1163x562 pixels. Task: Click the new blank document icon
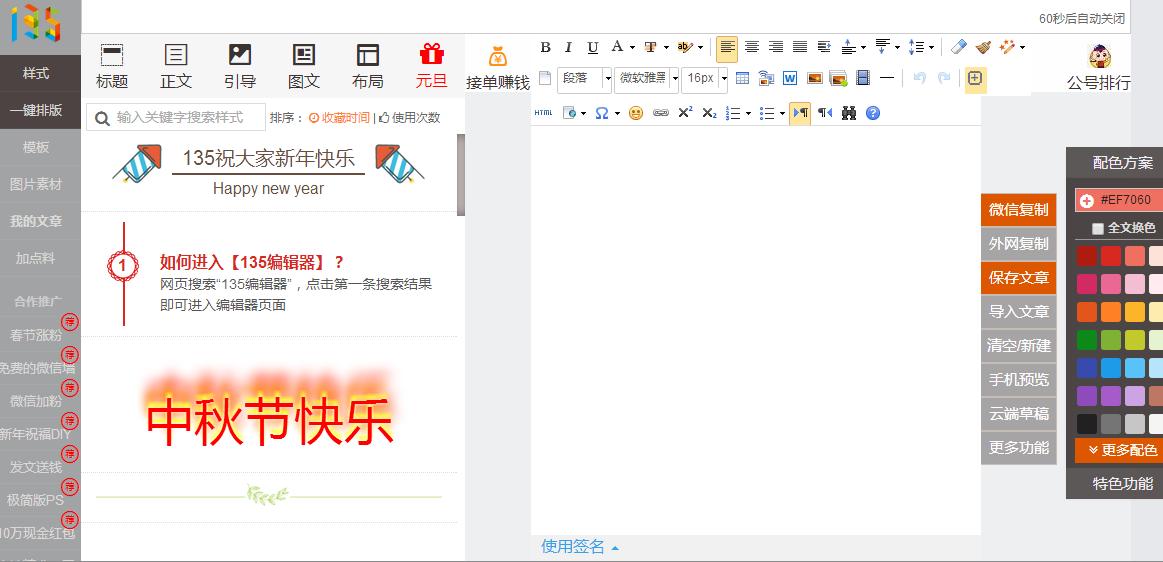pos(545,78)
